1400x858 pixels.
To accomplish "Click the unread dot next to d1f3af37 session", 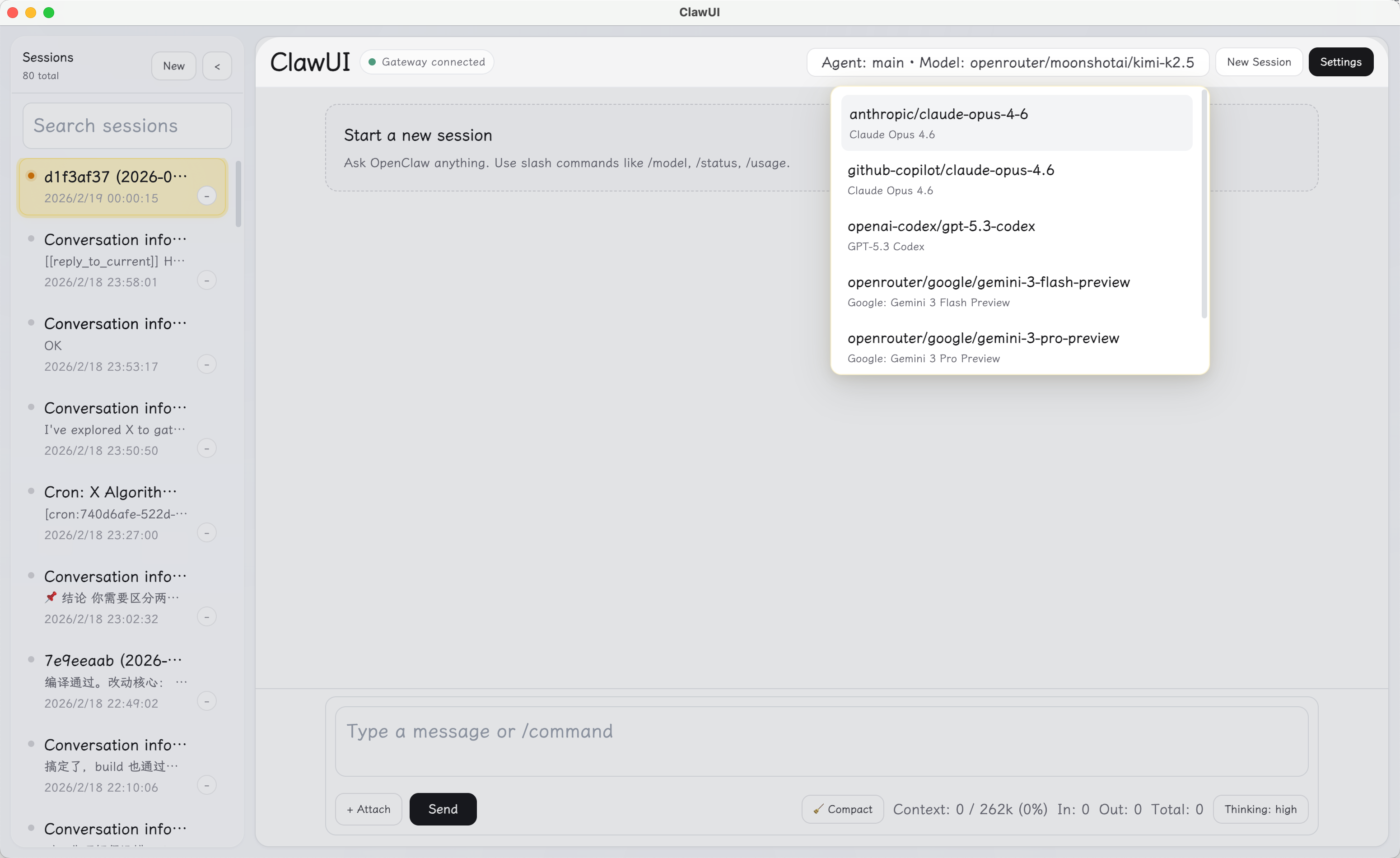I will pos(31,176).
